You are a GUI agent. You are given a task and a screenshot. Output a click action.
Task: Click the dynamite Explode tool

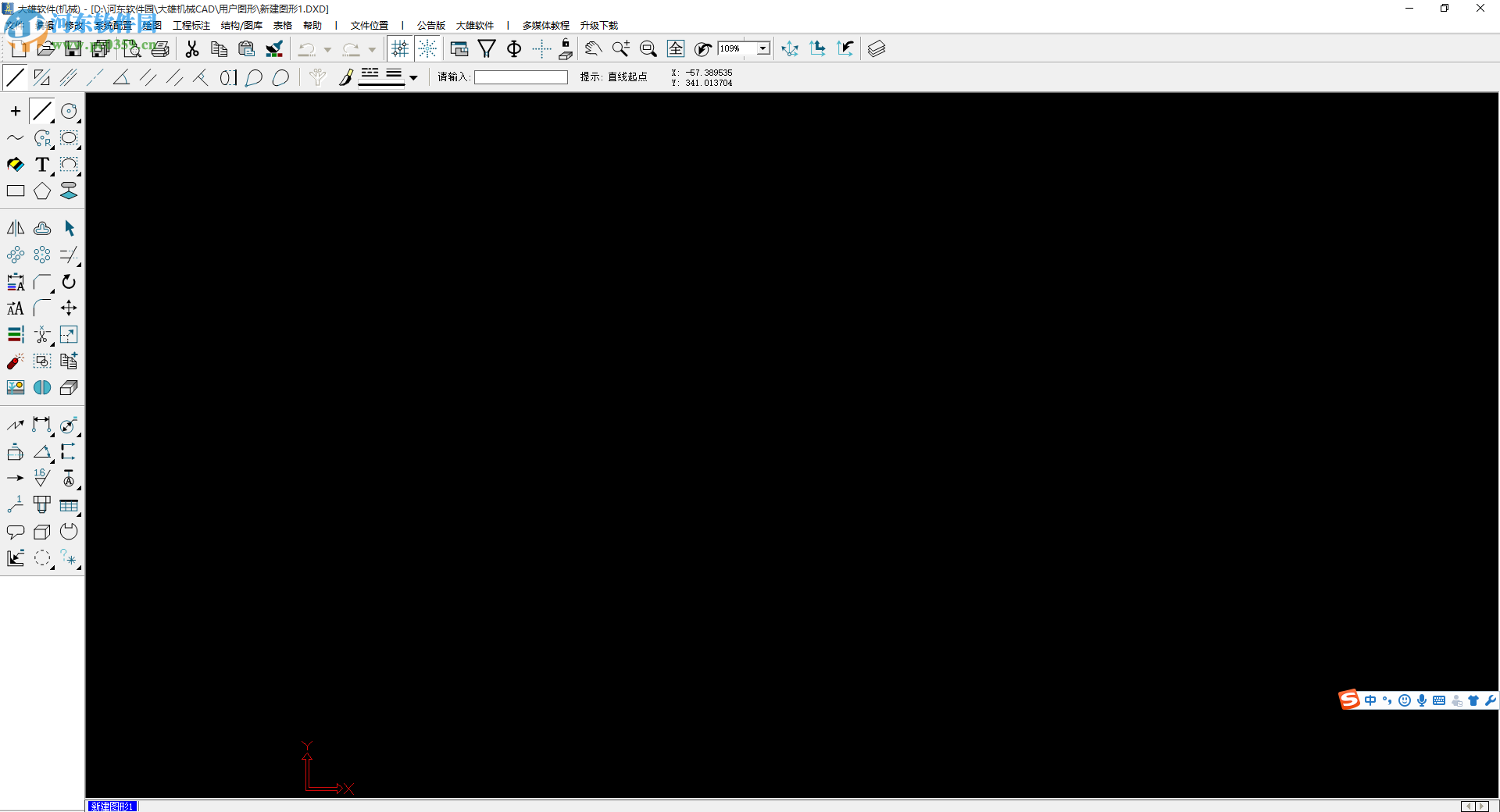tap(16, 361)
